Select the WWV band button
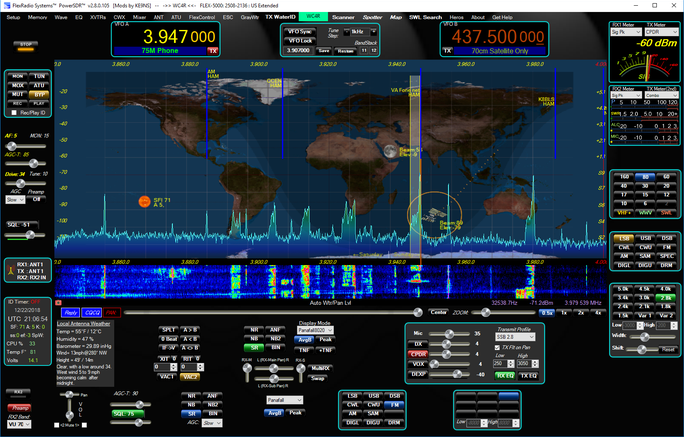684x437 pixels. (x=646, y=212)
